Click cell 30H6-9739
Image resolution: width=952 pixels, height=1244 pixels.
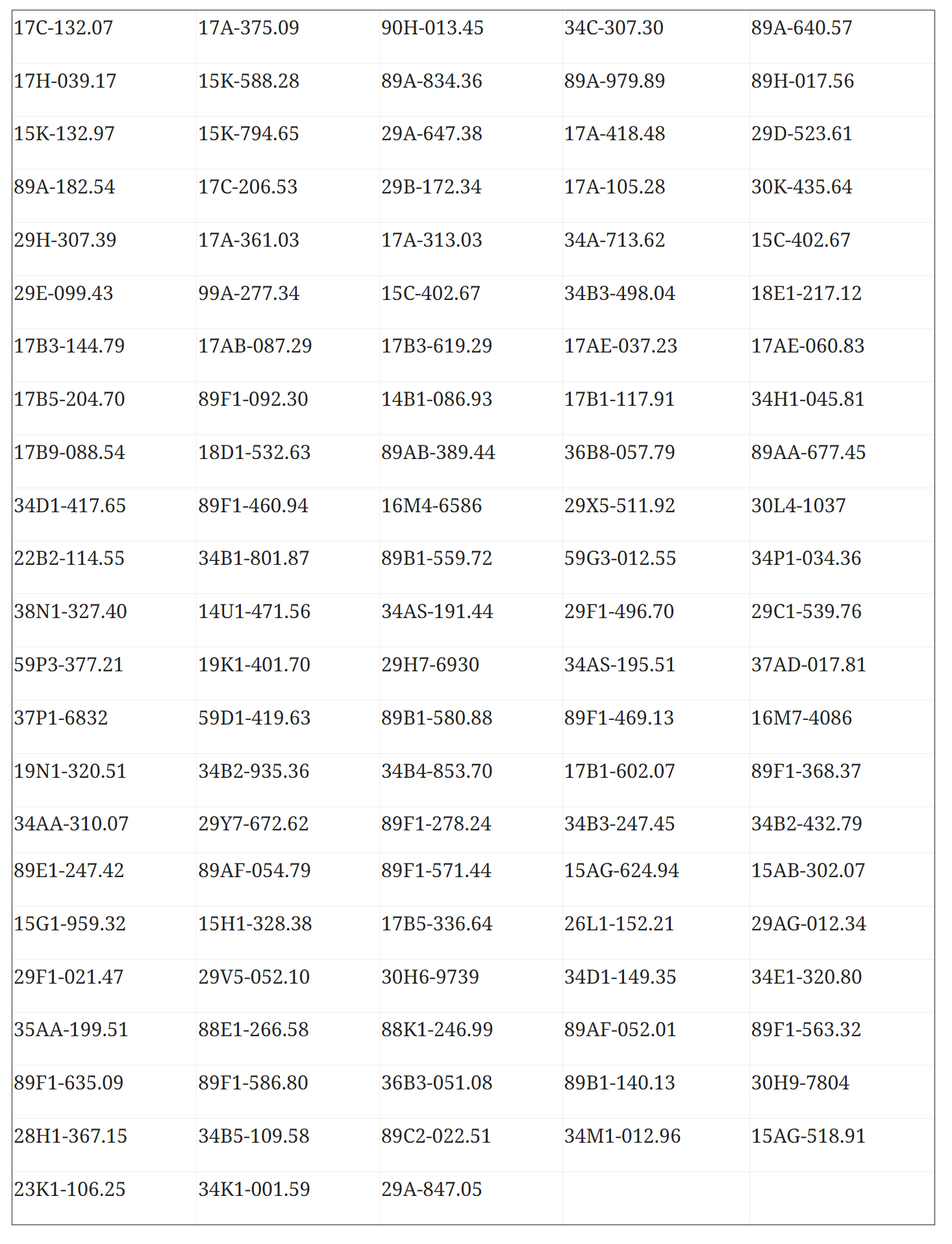click(471, 986)
